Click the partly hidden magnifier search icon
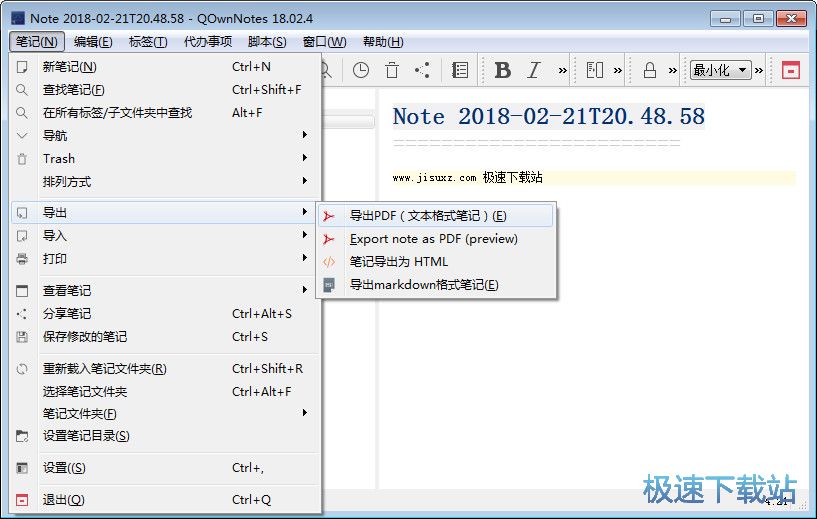This screenshot has width=817, height=519. click(x=326, y=70)
